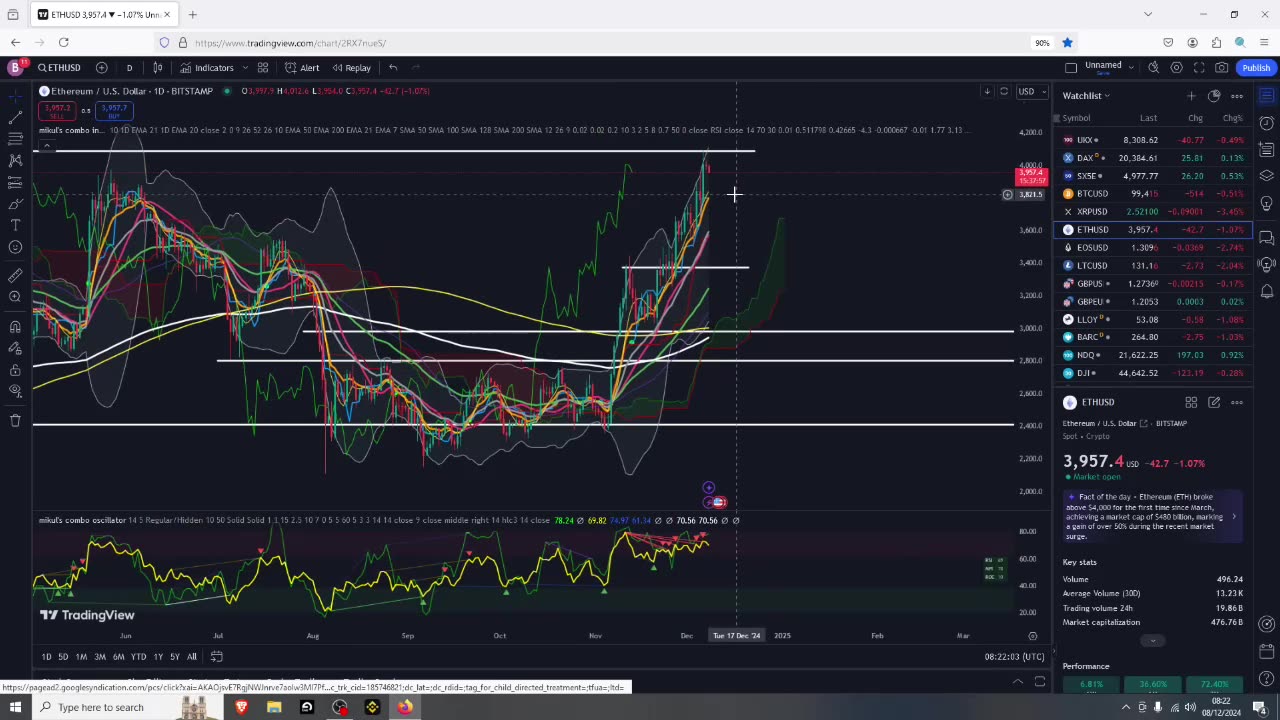The image size is (1280, 720).
Task: Enter fullscreen mode
Action: tap(1199, 68)
